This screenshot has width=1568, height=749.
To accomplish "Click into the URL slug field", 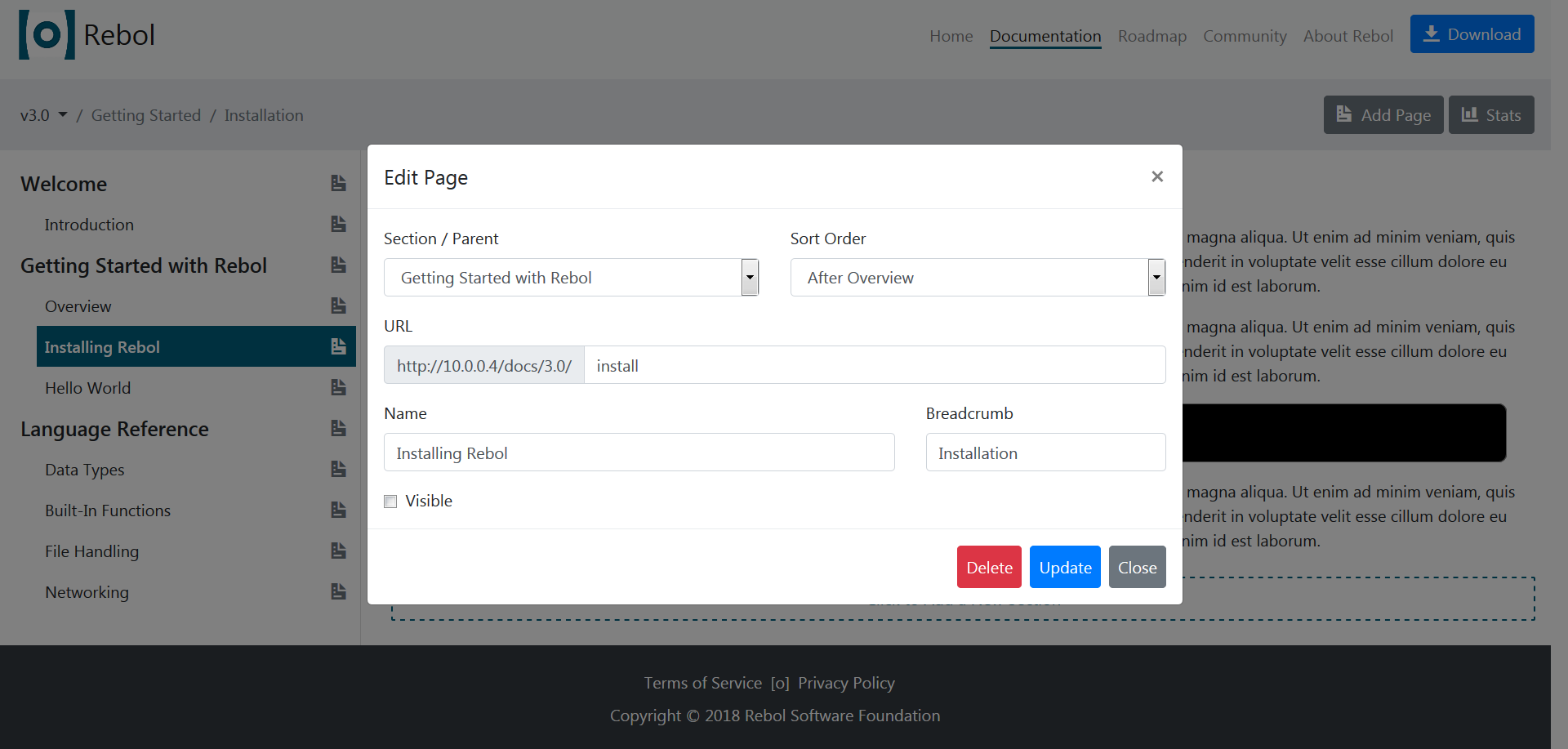I will point(875,365).
